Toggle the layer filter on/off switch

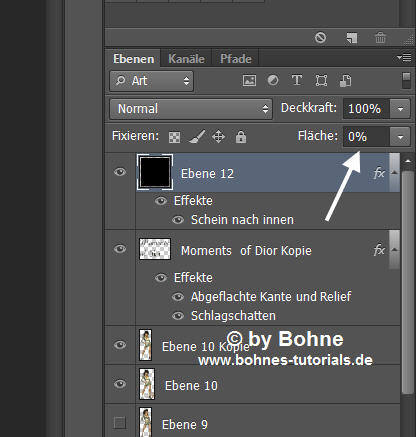[x=406, y=81]
